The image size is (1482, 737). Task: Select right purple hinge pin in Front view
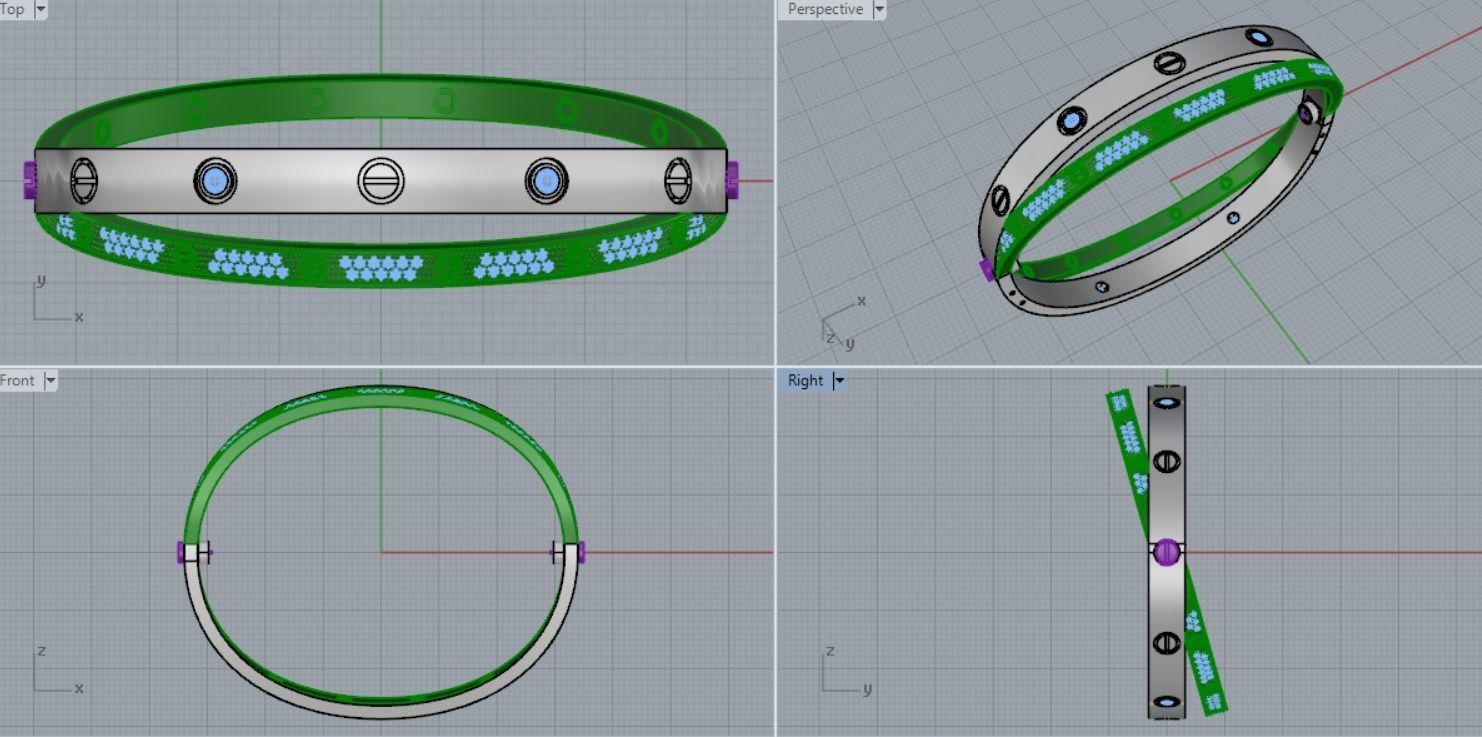click(581, 552)
